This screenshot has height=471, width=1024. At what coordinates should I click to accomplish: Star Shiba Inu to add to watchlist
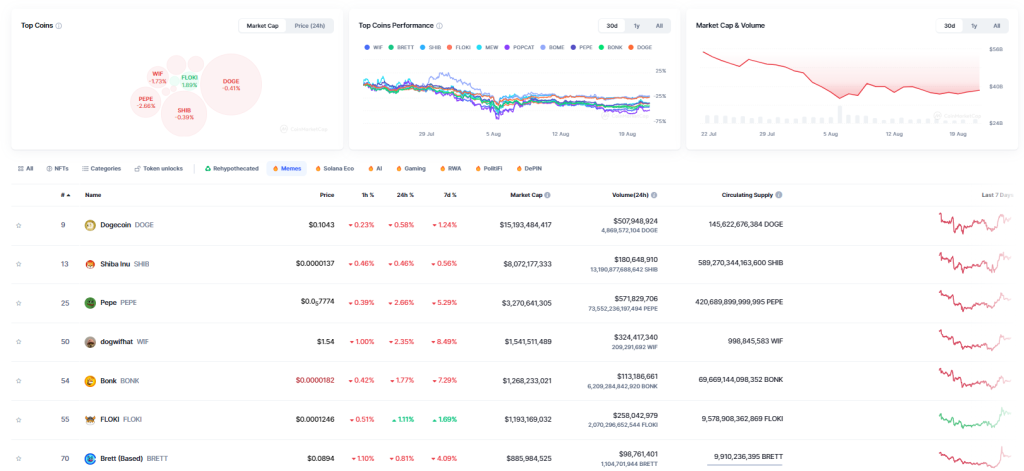[18, 264]
